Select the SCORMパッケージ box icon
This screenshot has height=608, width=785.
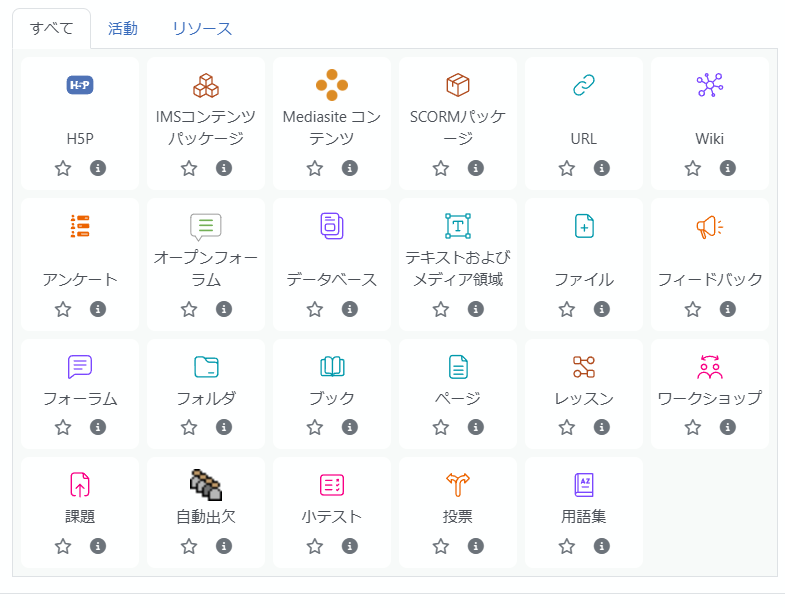[458, 85]
